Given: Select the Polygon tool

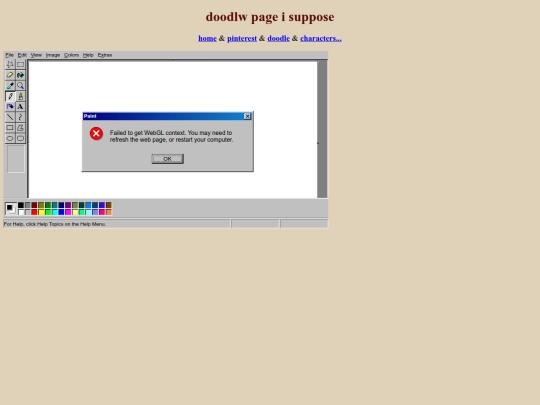Looking at the screenshot, I should pos(20,128).
